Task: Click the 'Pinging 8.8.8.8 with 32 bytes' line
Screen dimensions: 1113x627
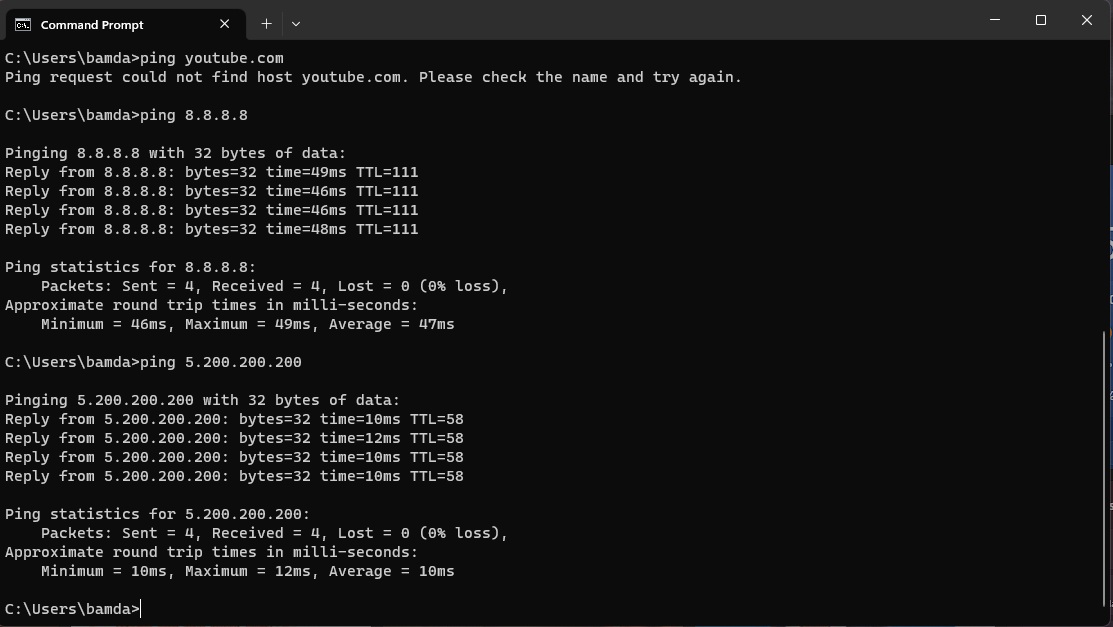Action: pyautogui.click(x=175, y=153)
